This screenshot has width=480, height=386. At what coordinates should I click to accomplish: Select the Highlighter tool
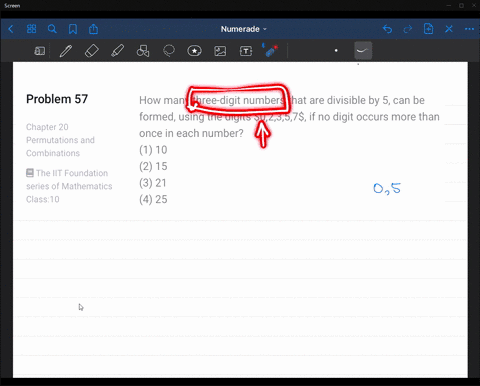[117, 51]
